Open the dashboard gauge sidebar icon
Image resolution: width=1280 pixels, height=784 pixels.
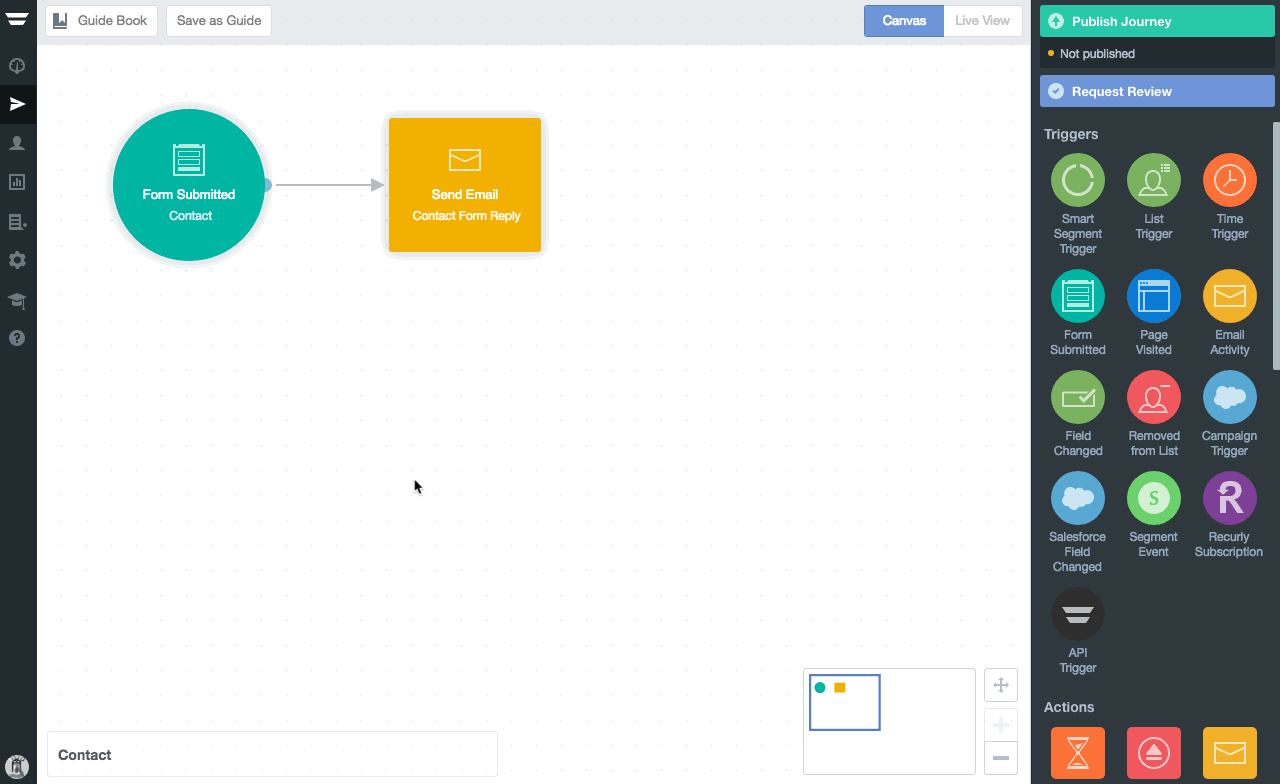point(17,66)
